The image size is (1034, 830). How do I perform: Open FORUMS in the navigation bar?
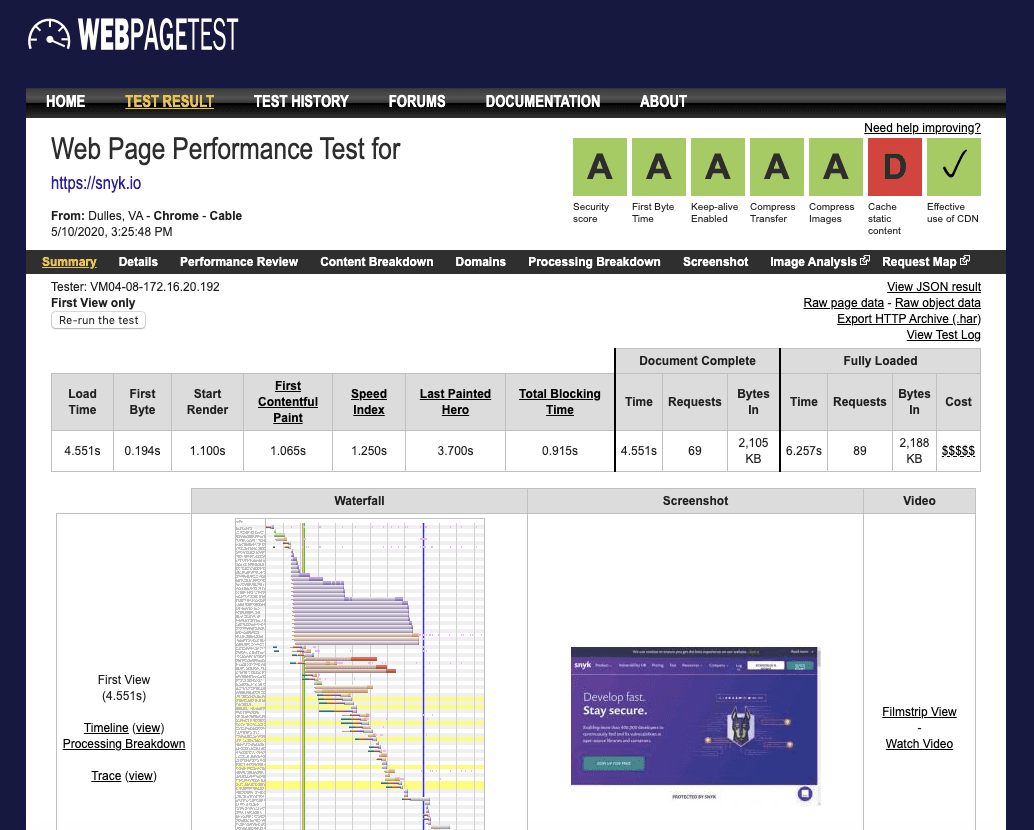(x=417, y=102)
